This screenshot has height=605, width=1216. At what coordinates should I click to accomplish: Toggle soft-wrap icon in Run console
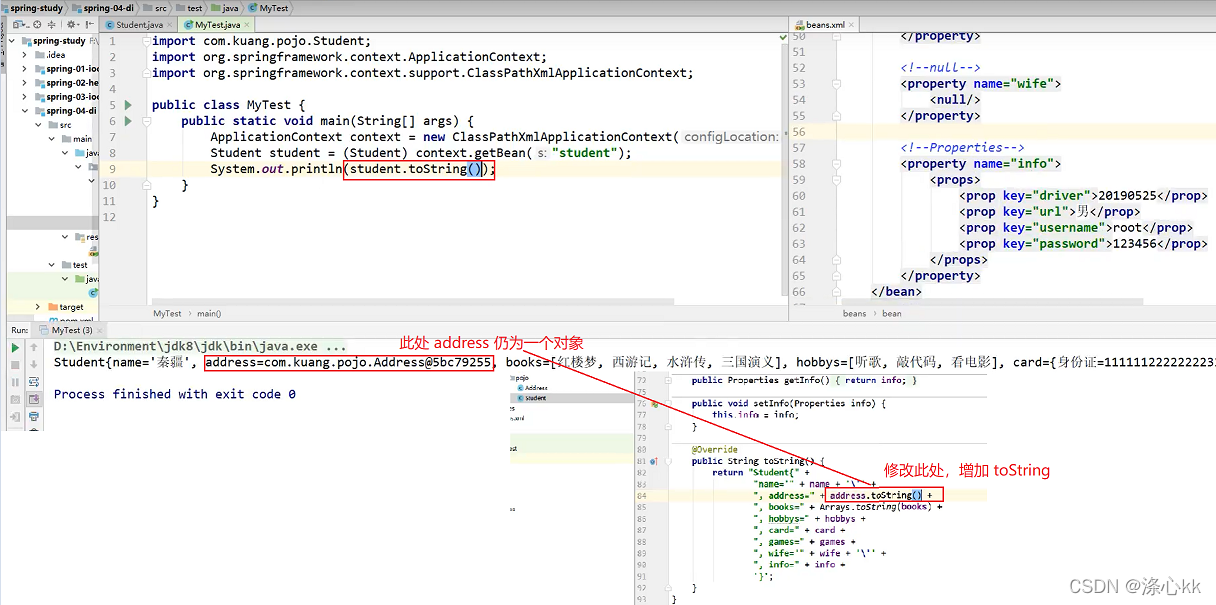pyautogui.click(x=34, y=382)
